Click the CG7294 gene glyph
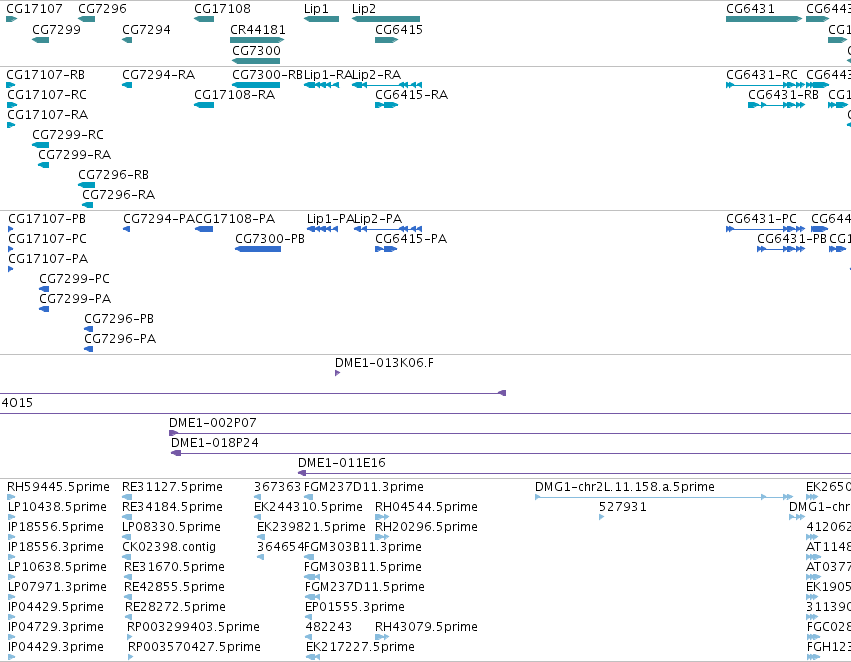 pyautogui.click(x=128, y=40)
